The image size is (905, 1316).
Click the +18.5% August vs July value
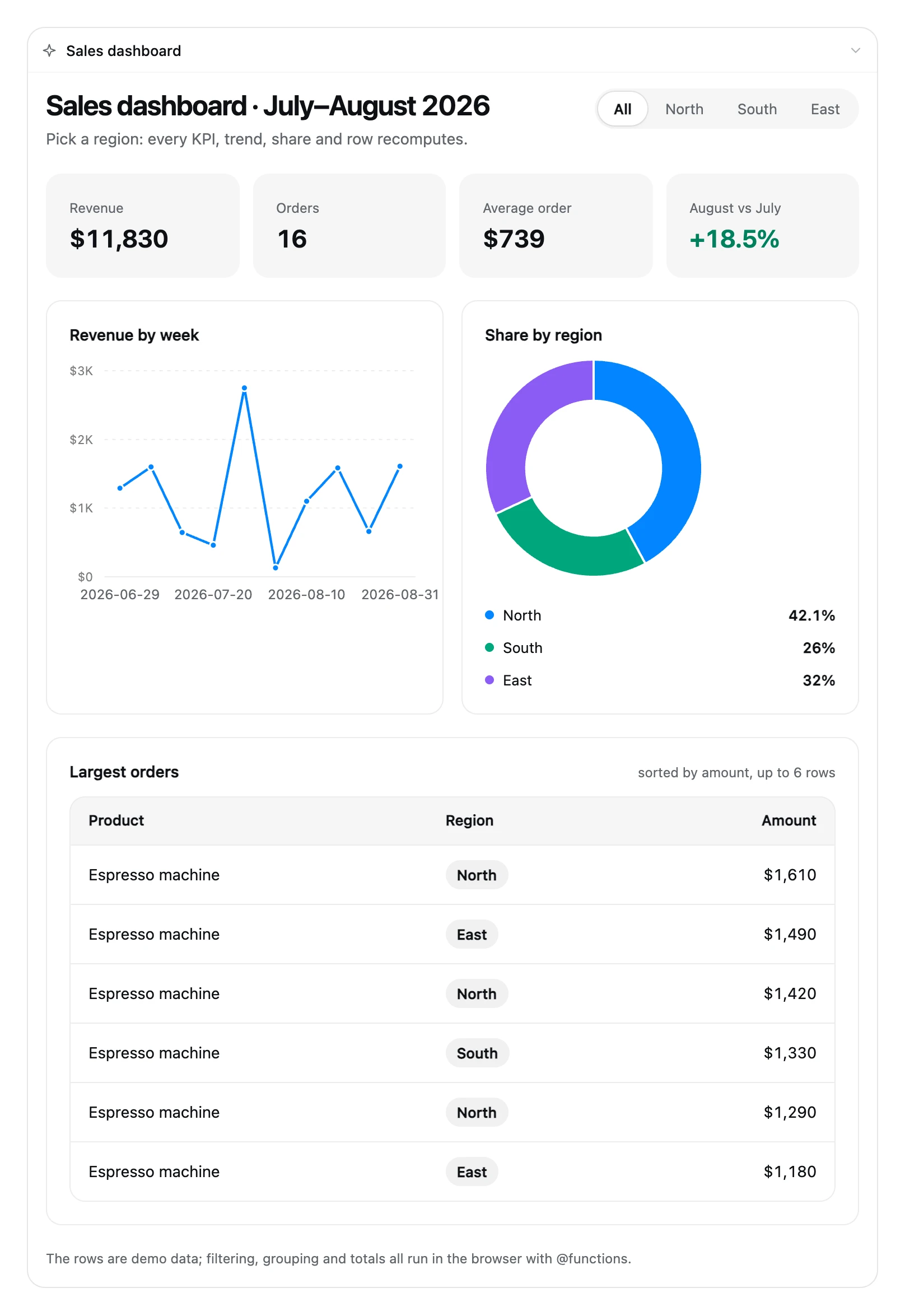point(734,239)
